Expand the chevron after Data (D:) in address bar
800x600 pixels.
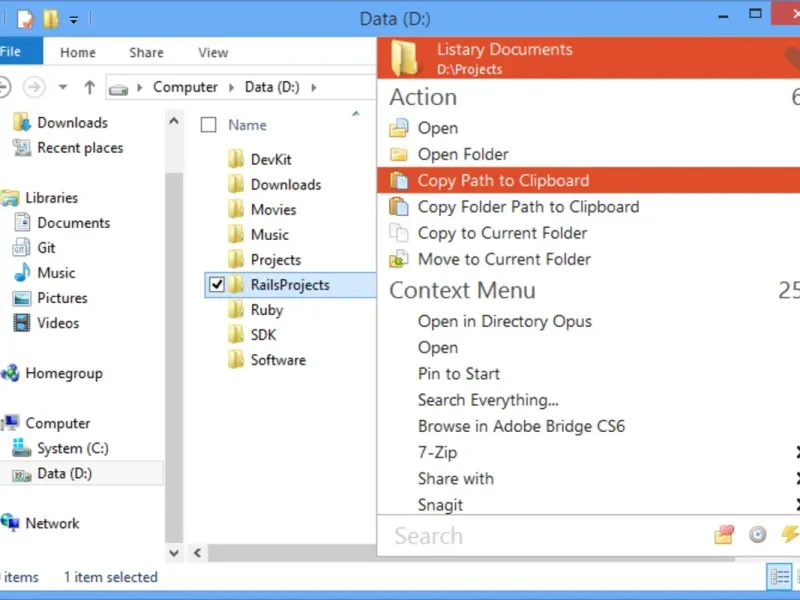pyautogui.click(x=314, y=88)
